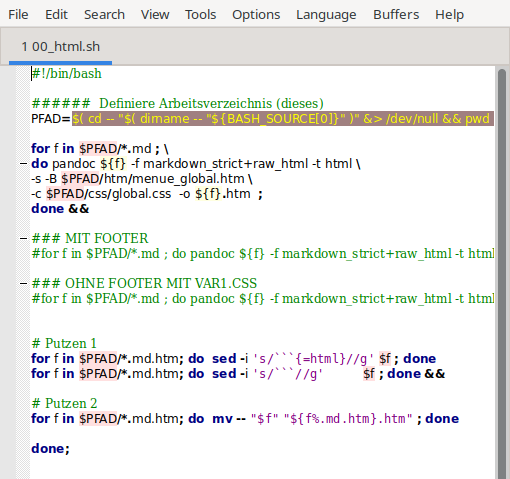The image size is (510, 479).
Task: Click the '# Putzen 1' comment line
Action: coord(64,343)
